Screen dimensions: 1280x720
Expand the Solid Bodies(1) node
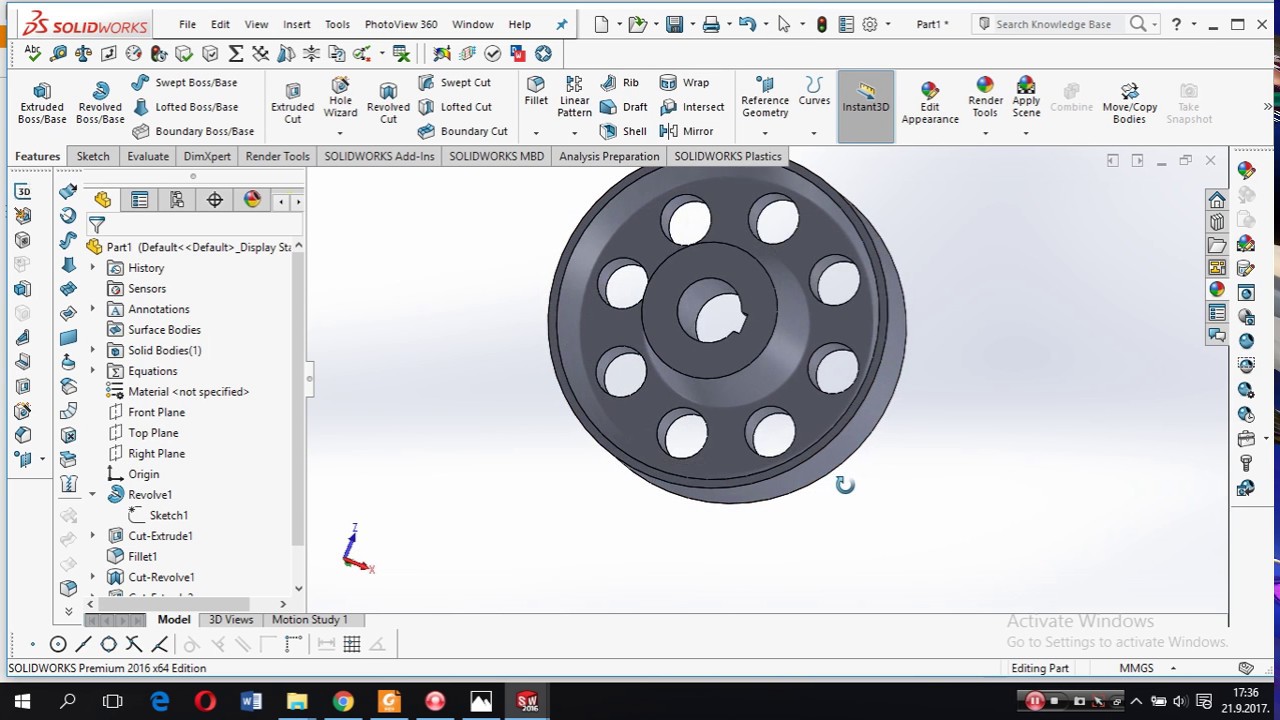pos(93,350)
